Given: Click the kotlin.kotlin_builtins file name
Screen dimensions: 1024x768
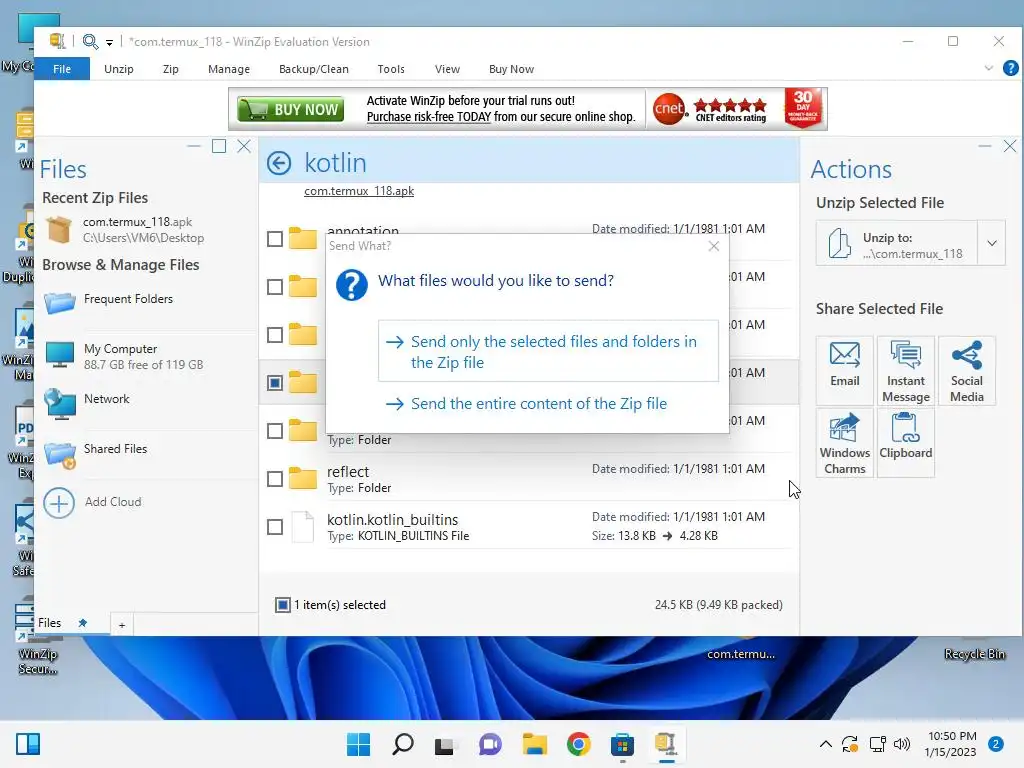Looking at the screenshot, I should pos(392,520).
